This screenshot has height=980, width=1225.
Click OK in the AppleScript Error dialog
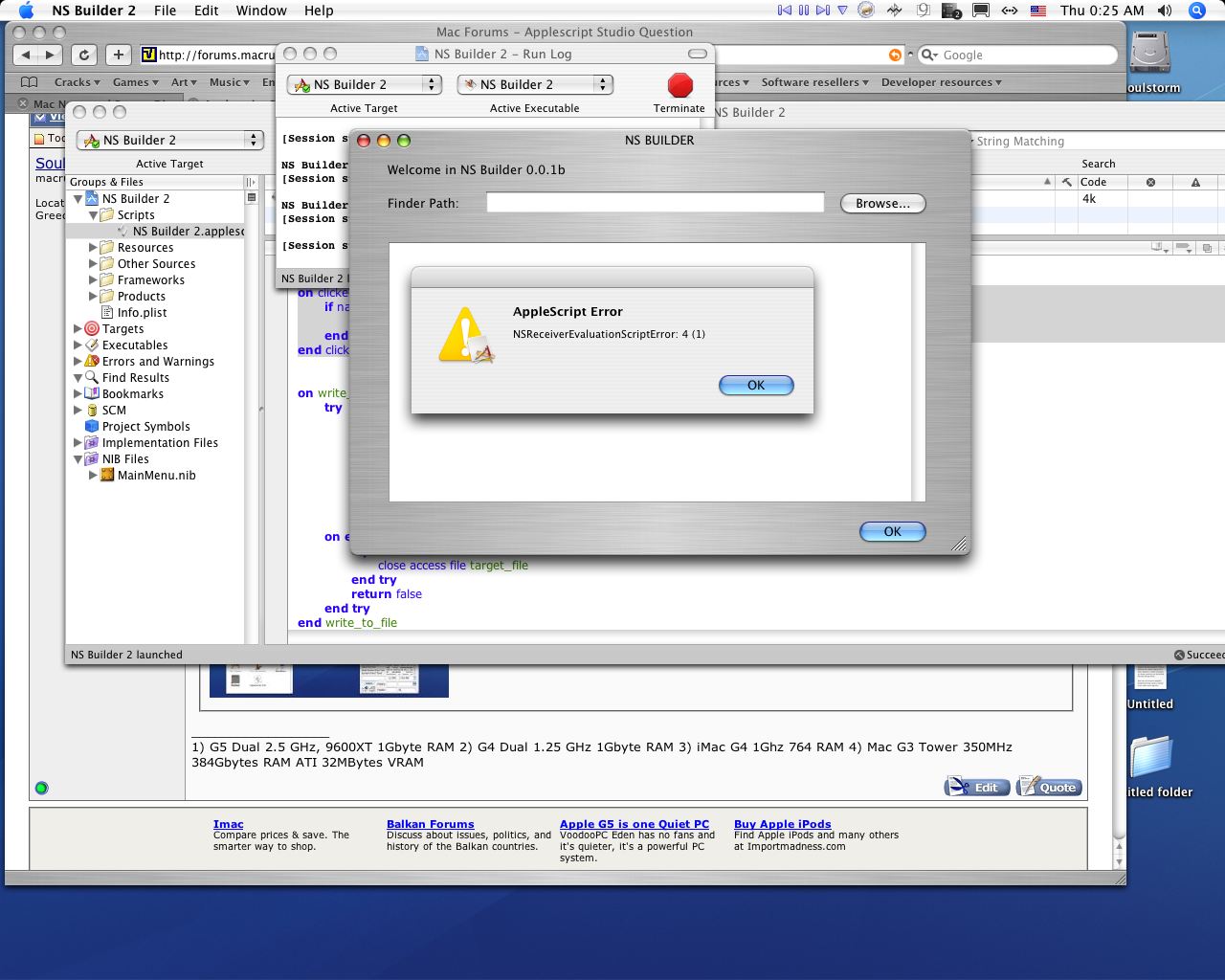pos(756,385)
